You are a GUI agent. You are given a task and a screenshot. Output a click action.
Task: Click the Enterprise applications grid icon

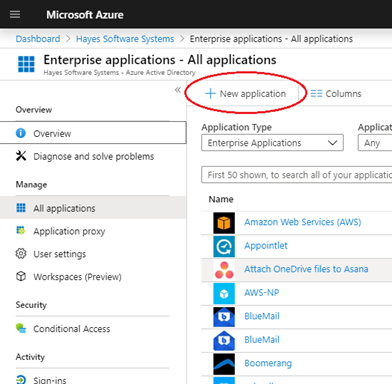26,64
